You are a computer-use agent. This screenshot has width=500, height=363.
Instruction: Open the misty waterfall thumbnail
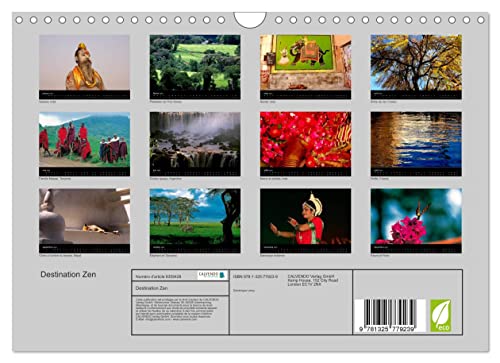(x=195, y=144)
